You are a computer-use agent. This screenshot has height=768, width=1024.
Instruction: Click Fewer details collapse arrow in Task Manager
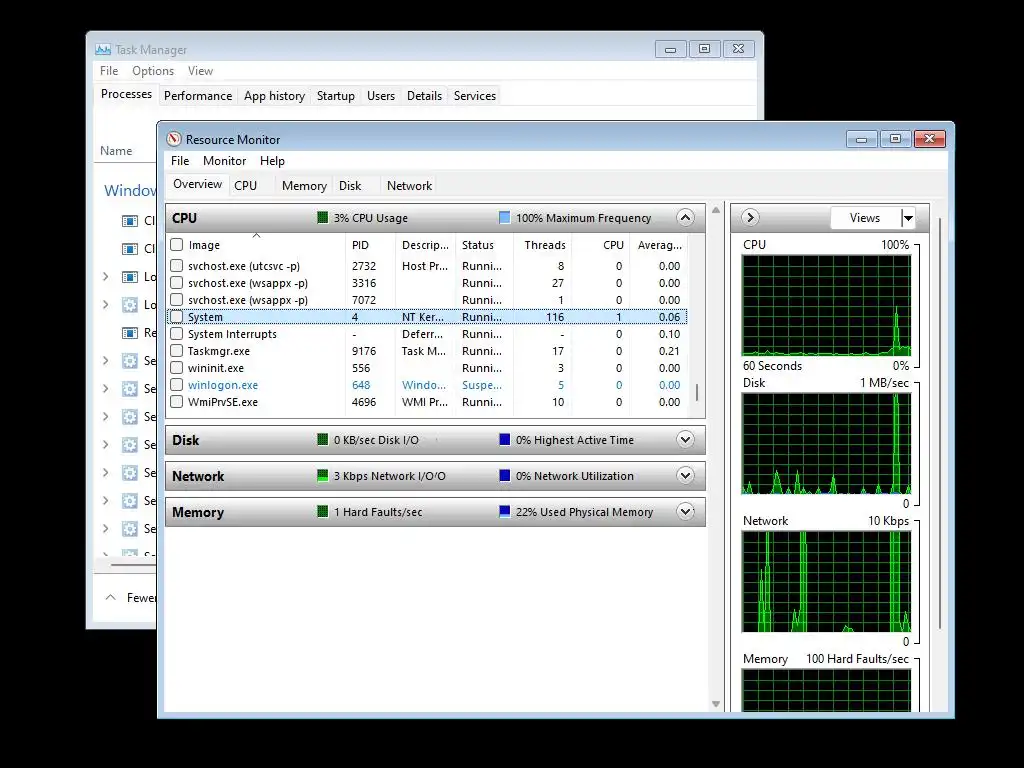pos(111,598)
